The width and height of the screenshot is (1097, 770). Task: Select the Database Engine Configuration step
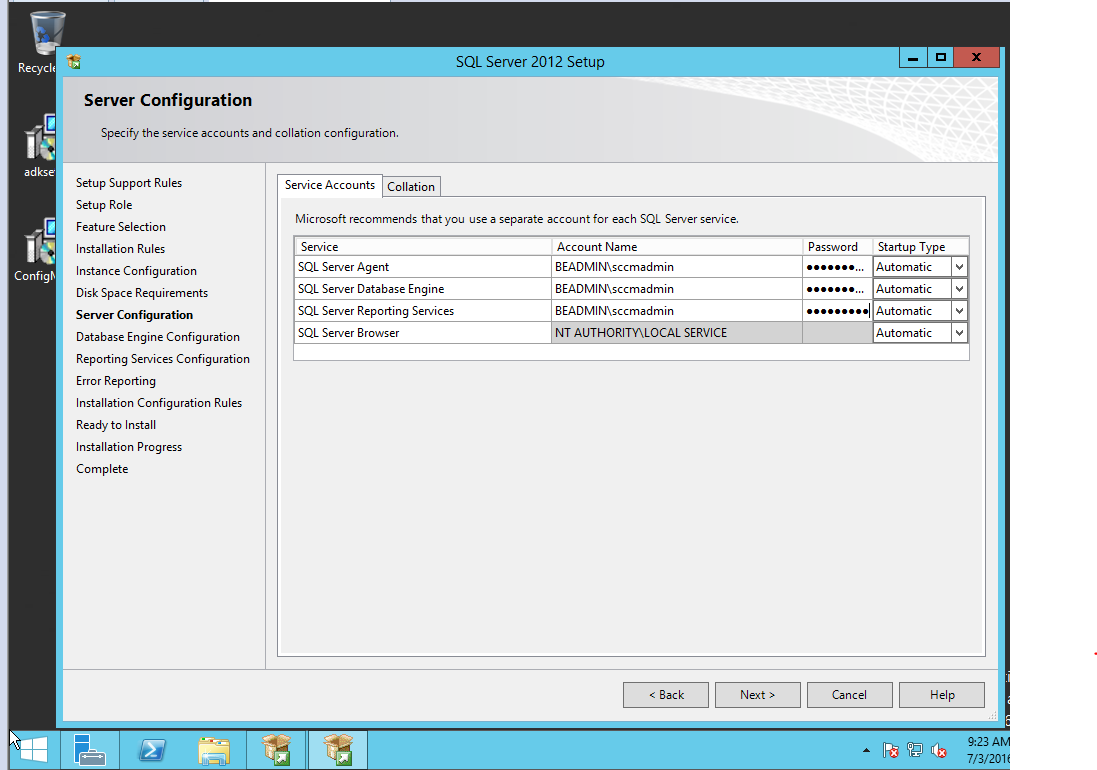[158, 337]
